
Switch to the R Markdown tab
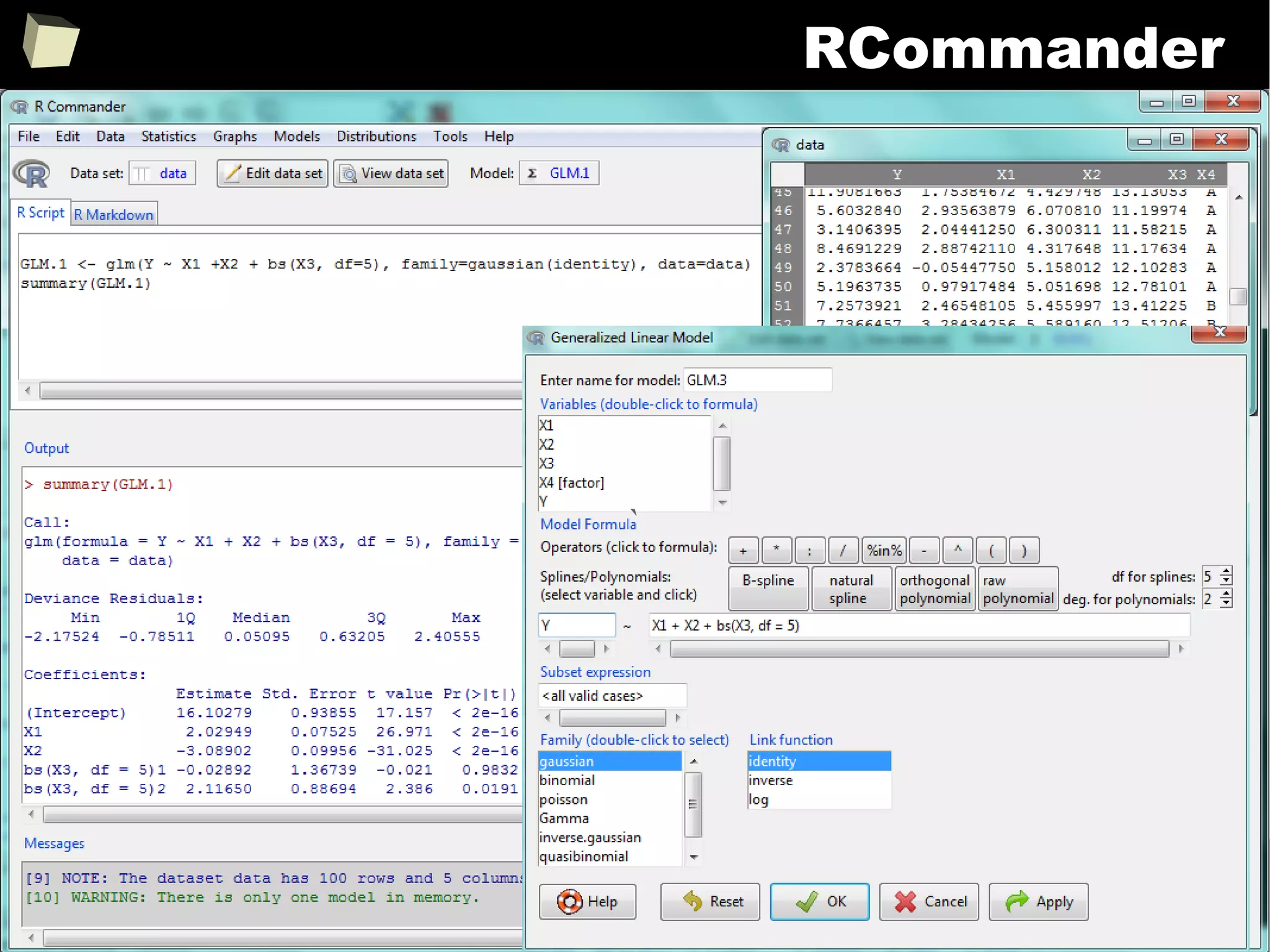pyautogui.click(x=113, y=215)
